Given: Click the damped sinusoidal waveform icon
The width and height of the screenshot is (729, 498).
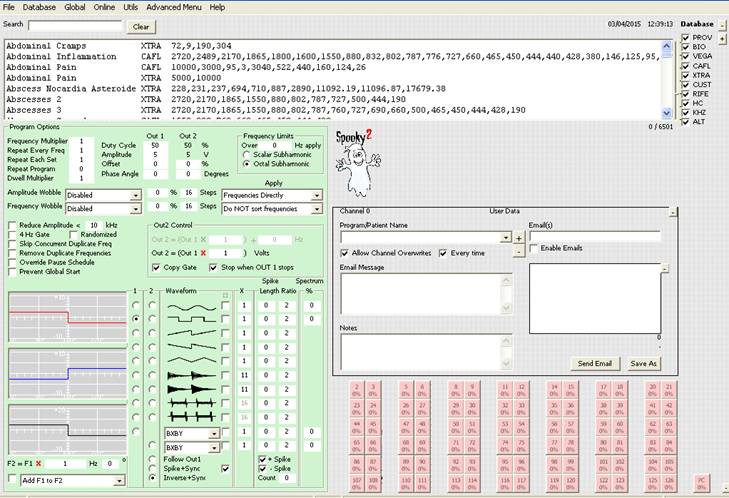Looking at the screenshot, I should (192, 375).
